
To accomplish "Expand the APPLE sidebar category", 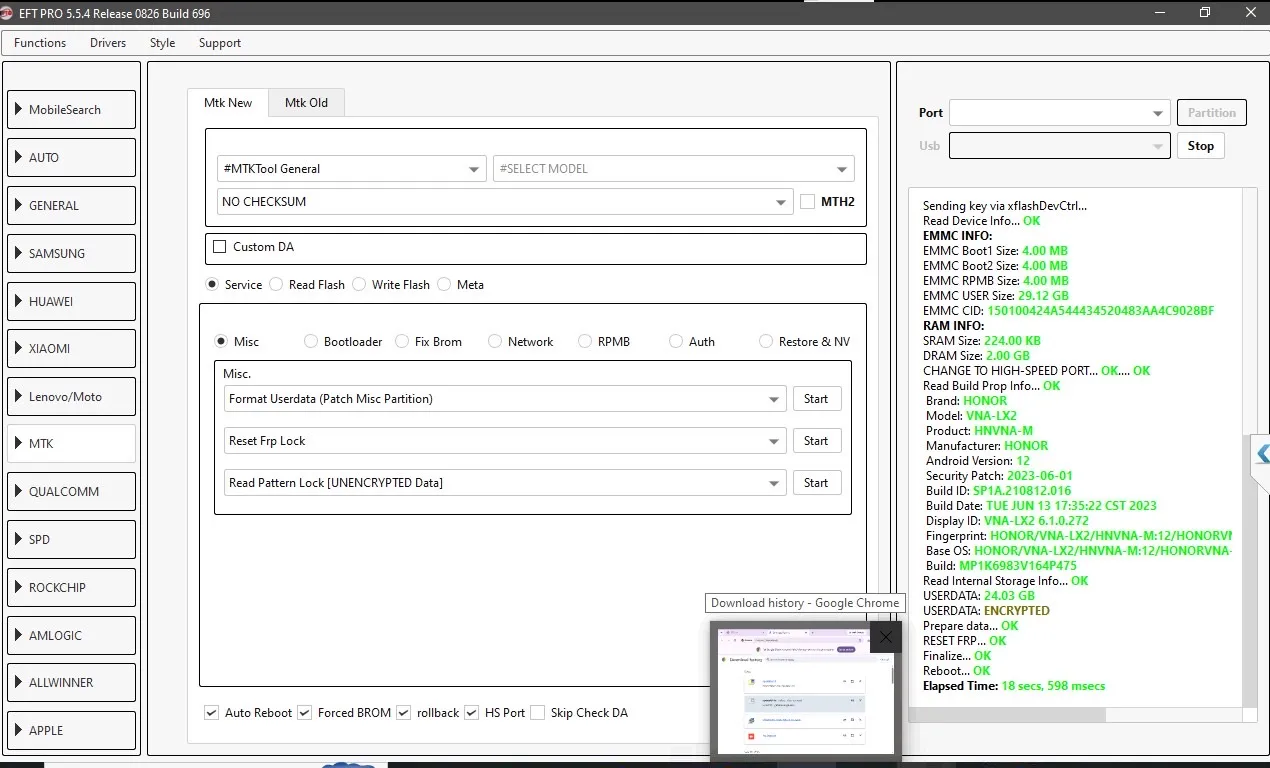I will click(71, 730).
